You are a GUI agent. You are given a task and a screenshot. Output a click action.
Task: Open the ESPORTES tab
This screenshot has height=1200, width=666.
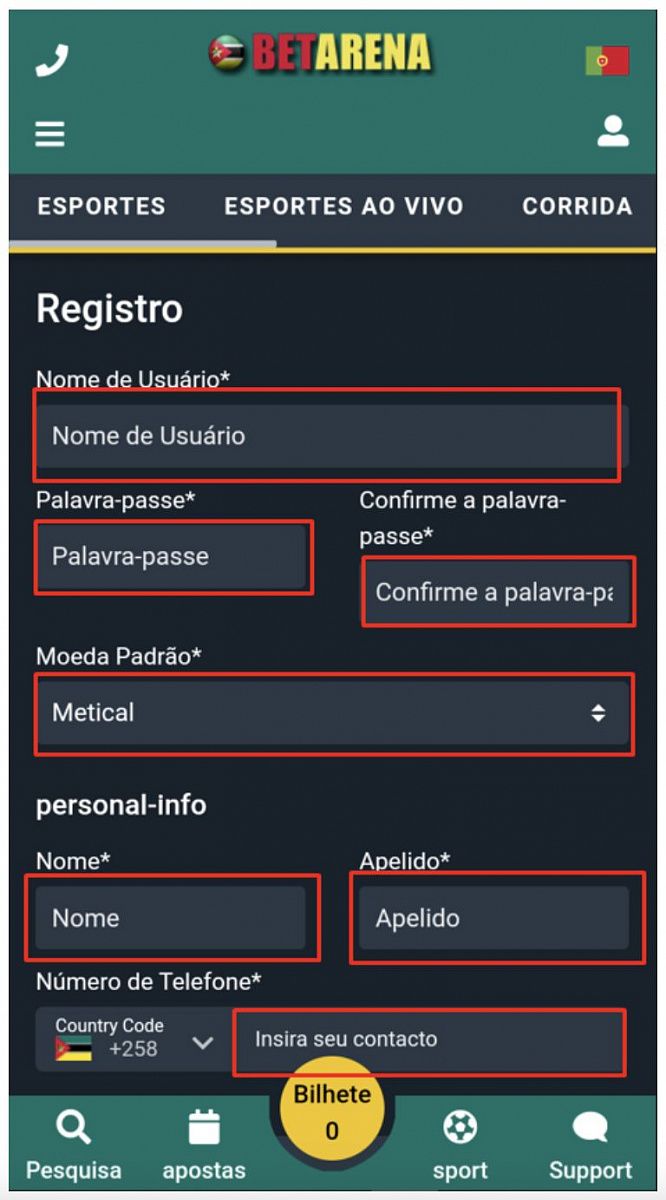coord(101,206)
